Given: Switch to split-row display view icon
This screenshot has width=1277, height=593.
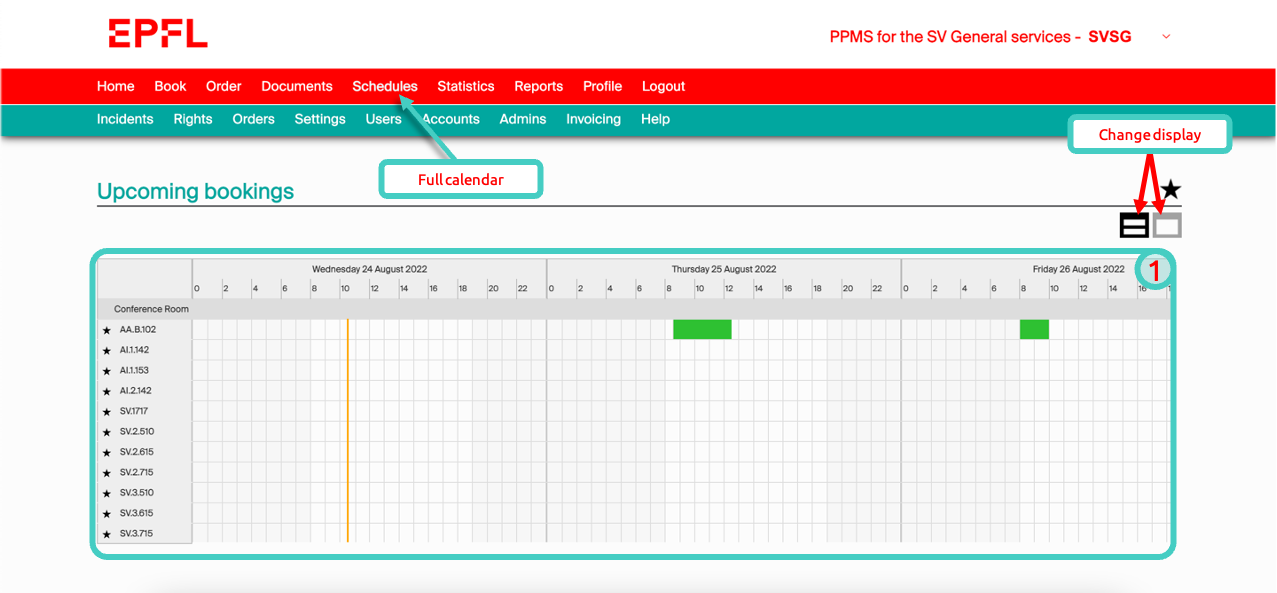Looking at the screenshot, I should click(1133, 226).
